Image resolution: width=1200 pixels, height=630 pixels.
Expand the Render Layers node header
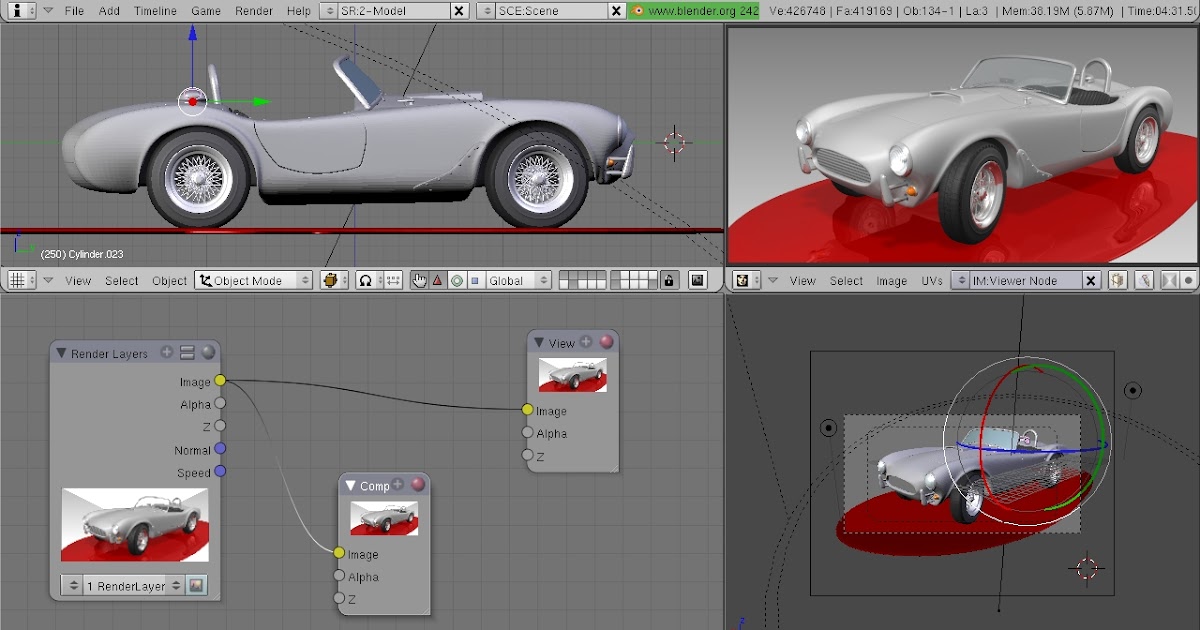[x=62, y=353]
